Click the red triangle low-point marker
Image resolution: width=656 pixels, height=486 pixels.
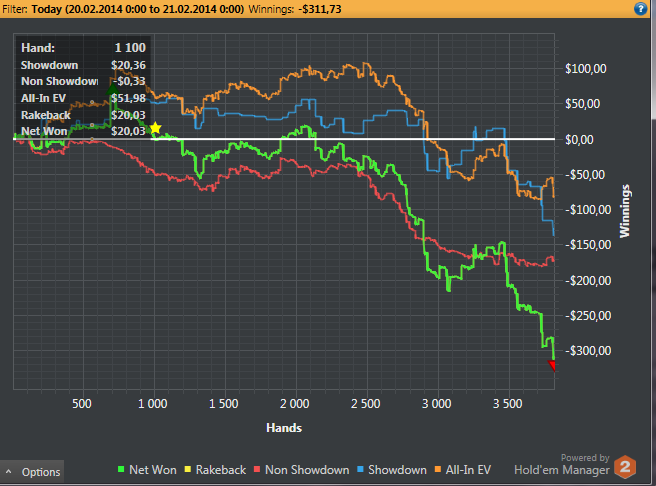[x=552, y=366]
